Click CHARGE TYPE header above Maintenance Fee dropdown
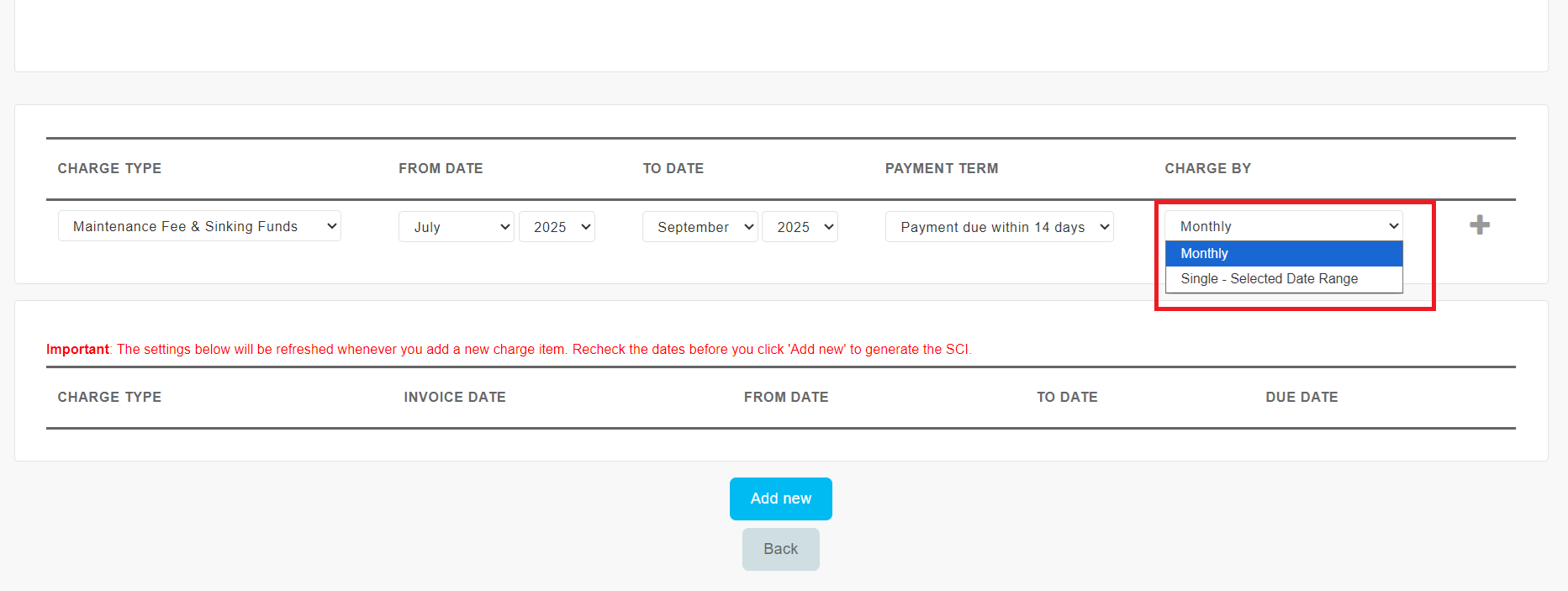The image size is (1568, 591). click(109, 169)
